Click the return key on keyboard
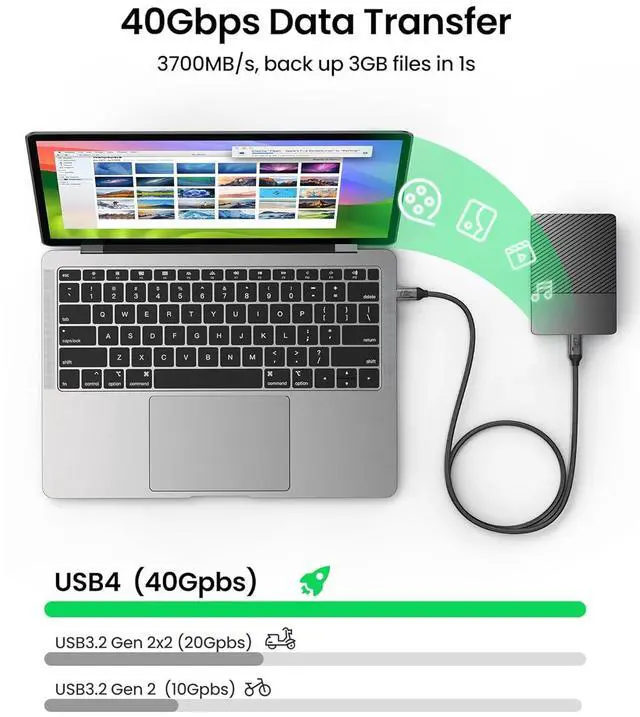Viewport: 640px width, 717px height. (364, 335)
